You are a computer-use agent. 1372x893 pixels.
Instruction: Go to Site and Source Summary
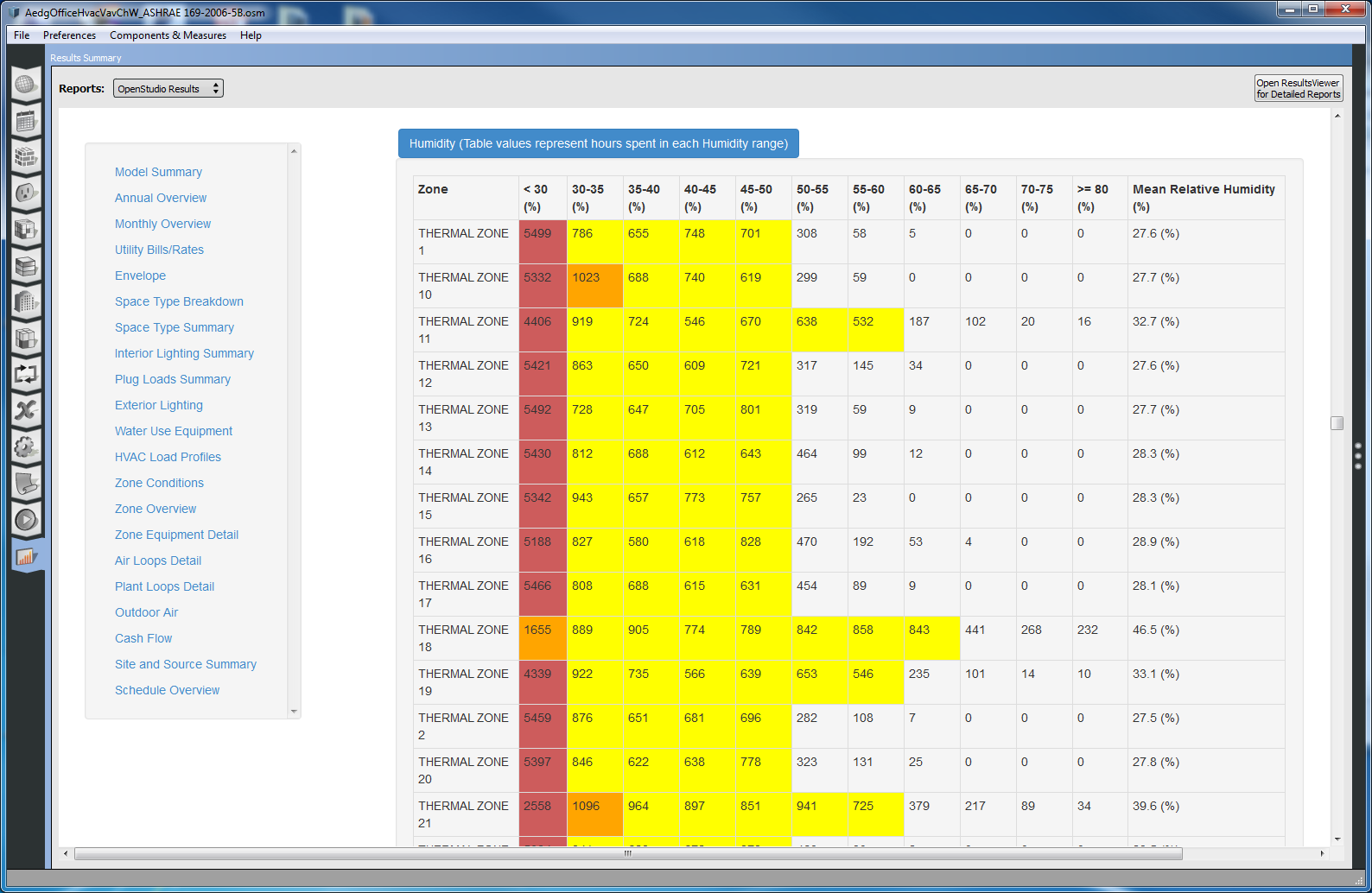186,664
